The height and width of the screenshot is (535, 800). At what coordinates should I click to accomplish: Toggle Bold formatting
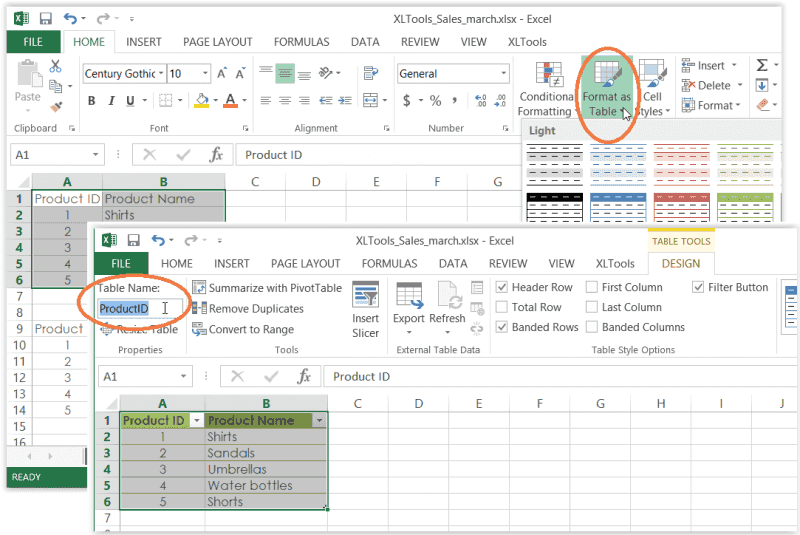tap(91, 100)
